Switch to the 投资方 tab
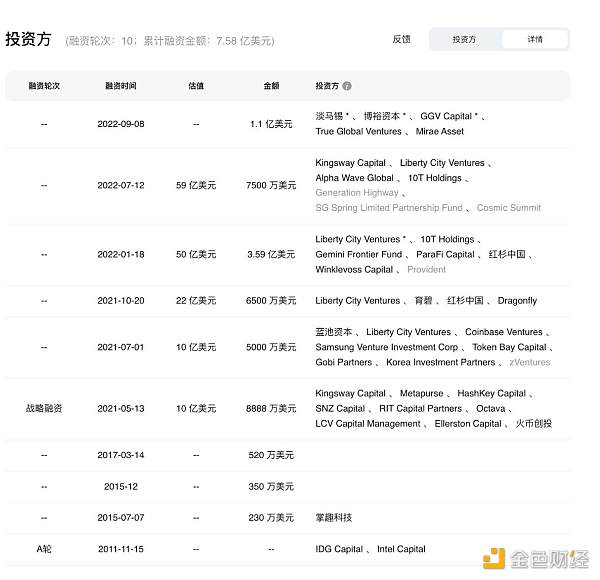 464,39
